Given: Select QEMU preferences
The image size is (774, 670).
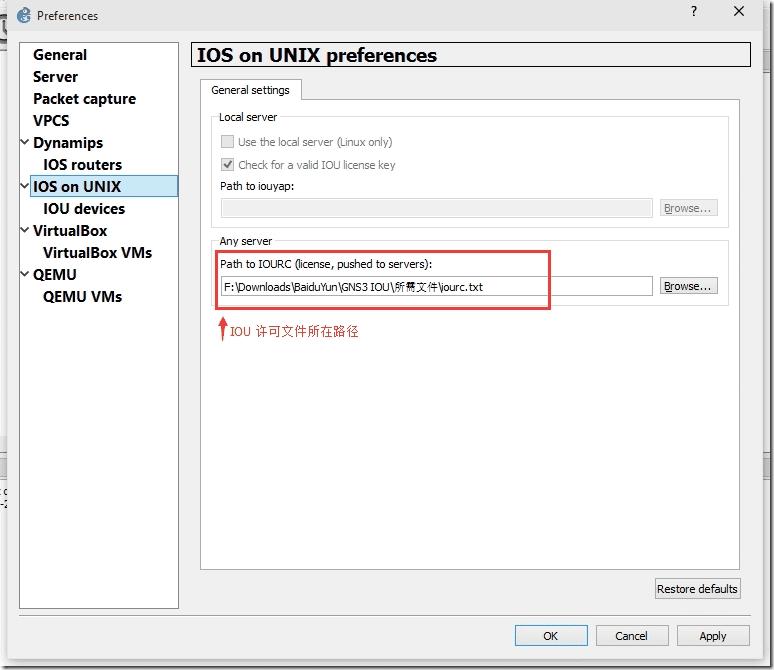Looking at the screenshot, I should pos(55,275).
